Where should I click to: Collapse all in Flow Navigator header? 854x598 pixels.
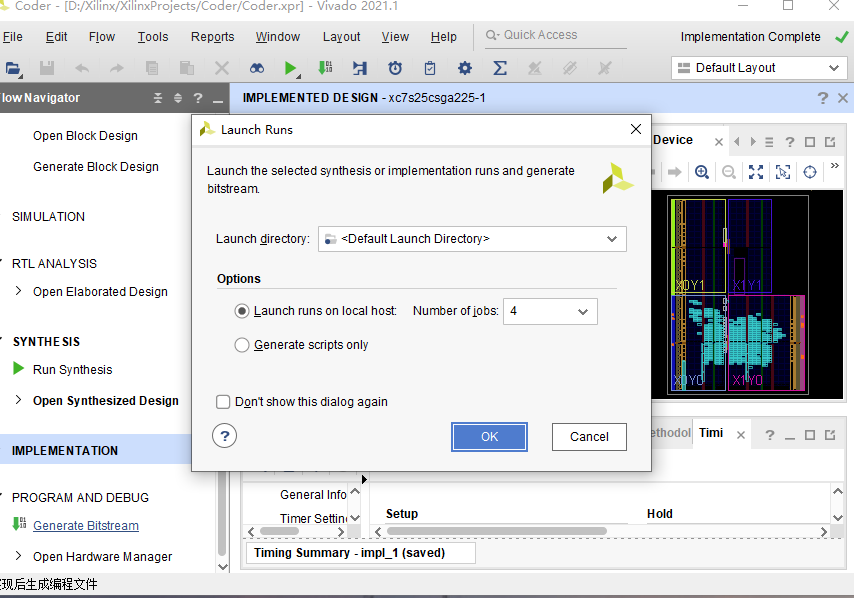157,98
